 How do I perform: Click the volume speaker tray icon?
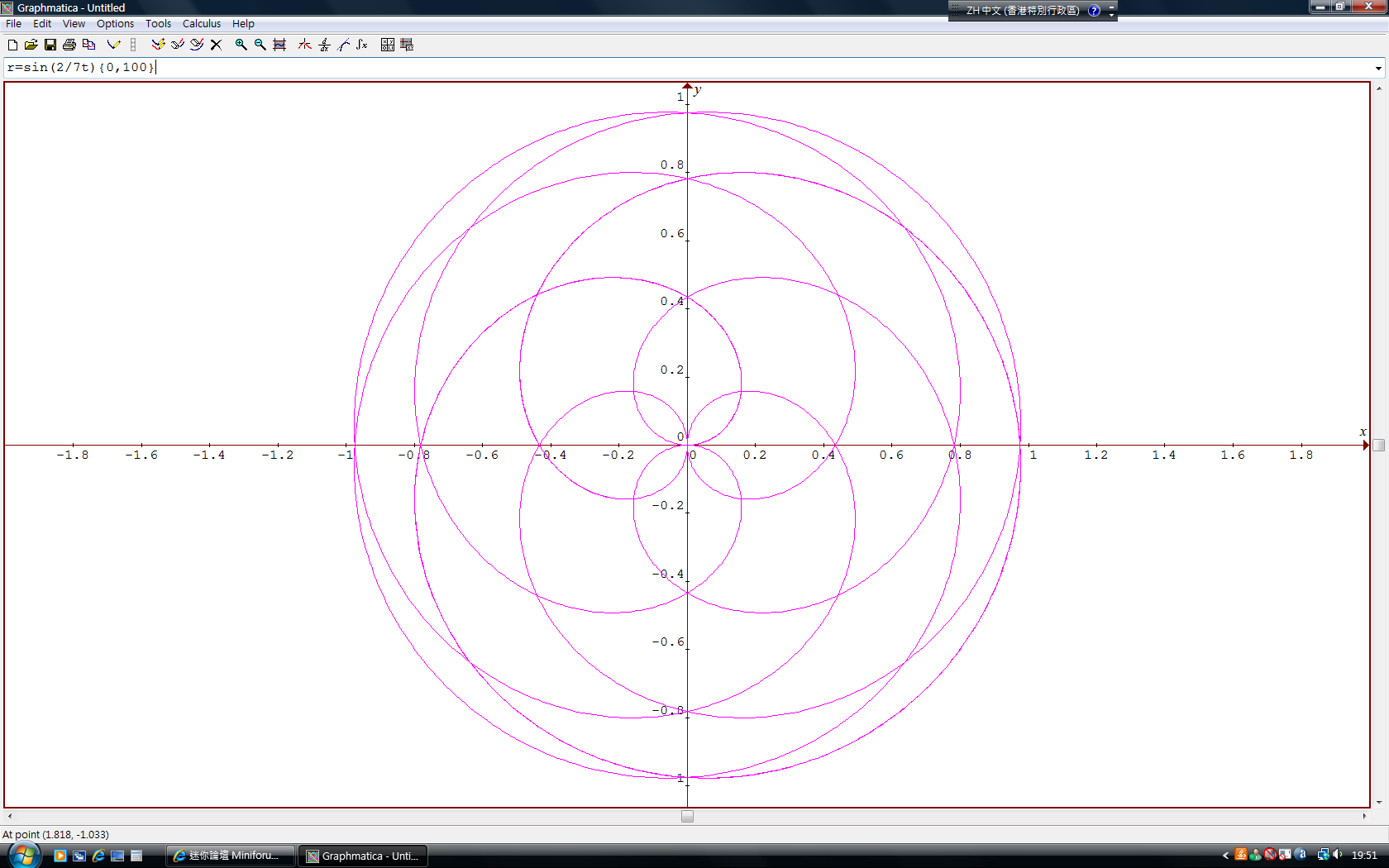click(x=1338, y=855)
